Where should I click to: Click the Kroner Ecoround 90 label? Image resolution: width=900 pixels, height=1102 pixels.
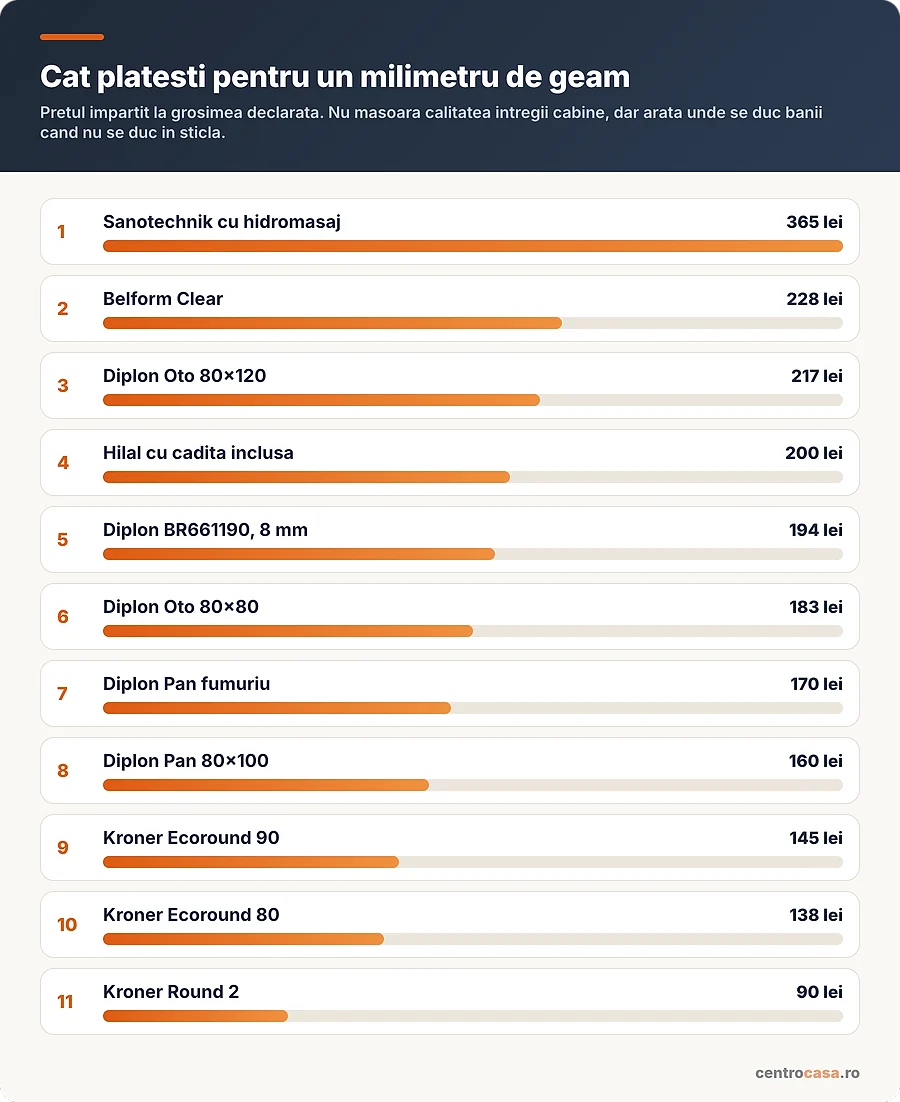point(191,838)
